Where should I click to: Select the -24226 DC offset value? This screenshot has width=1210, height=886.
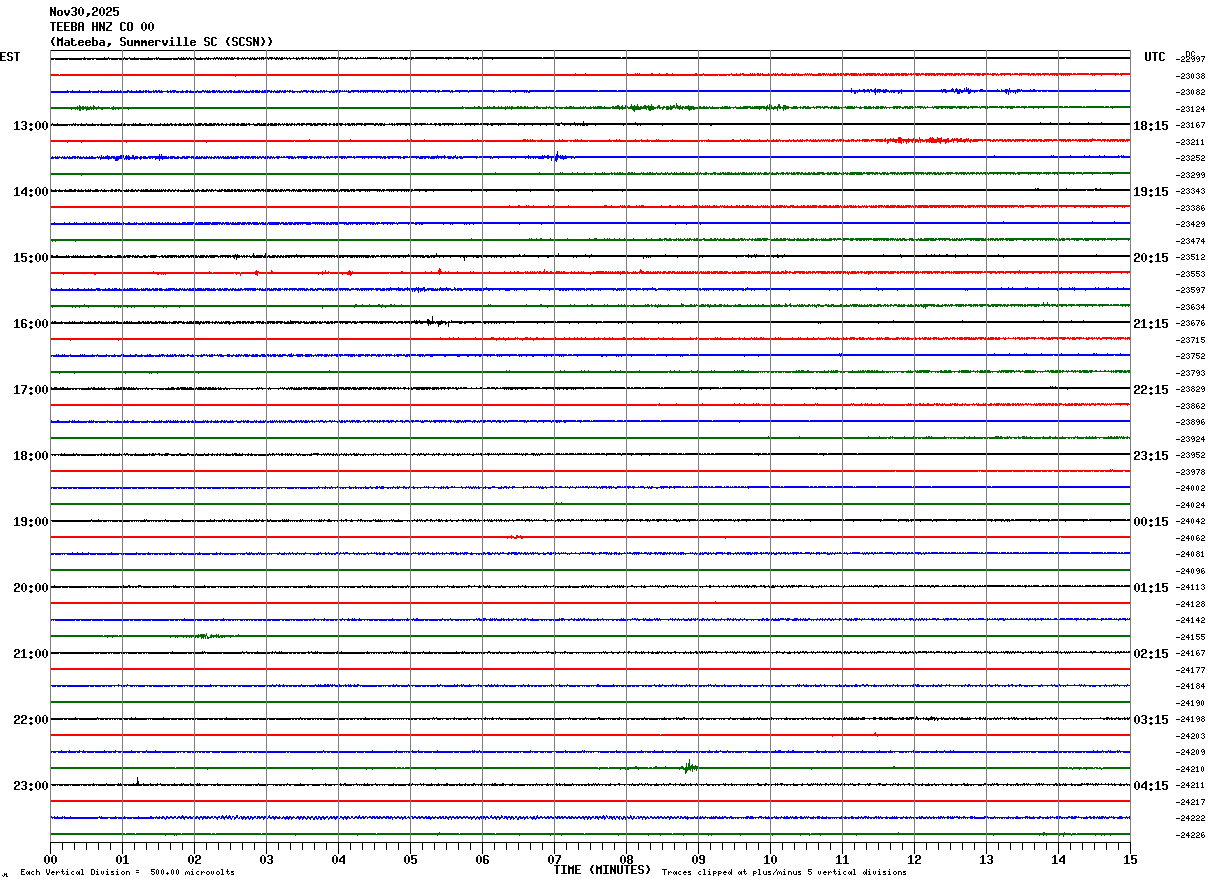[1191, 836]
